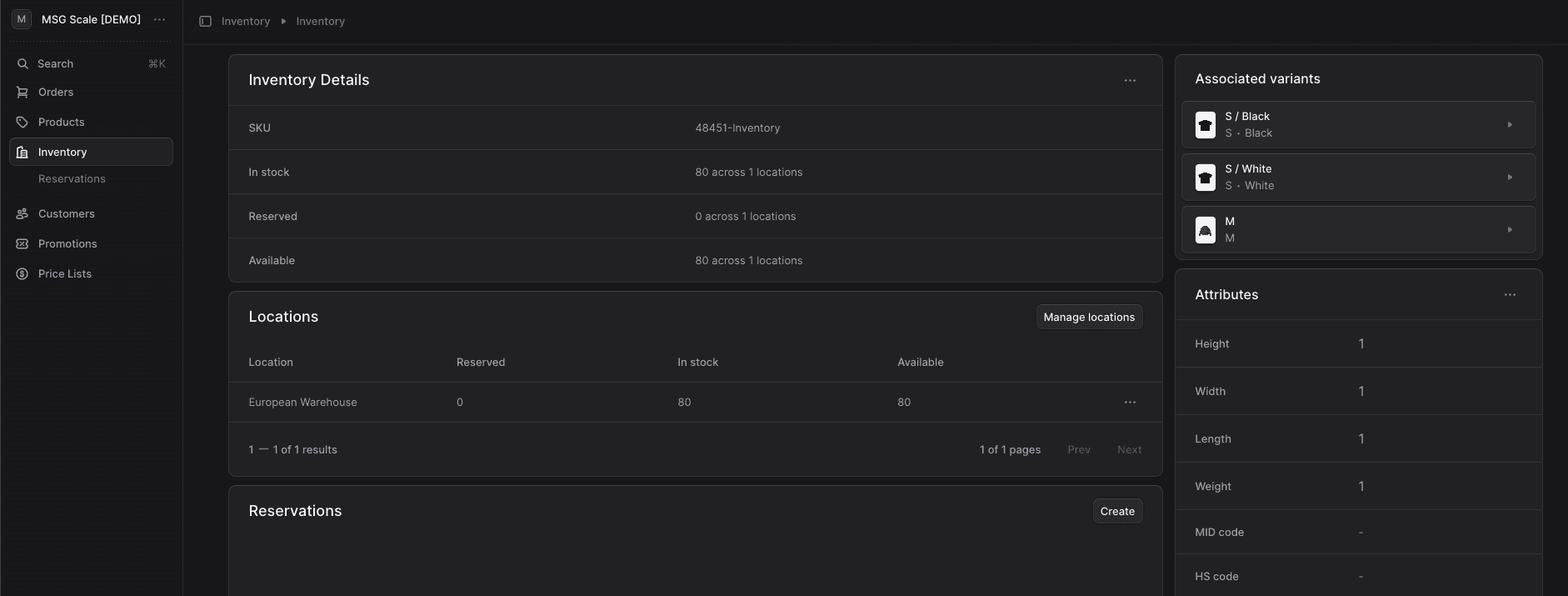Screen dimensions: 1568x596
Task: Expand the S / Black variant arrow
Action: point(1510,125)
